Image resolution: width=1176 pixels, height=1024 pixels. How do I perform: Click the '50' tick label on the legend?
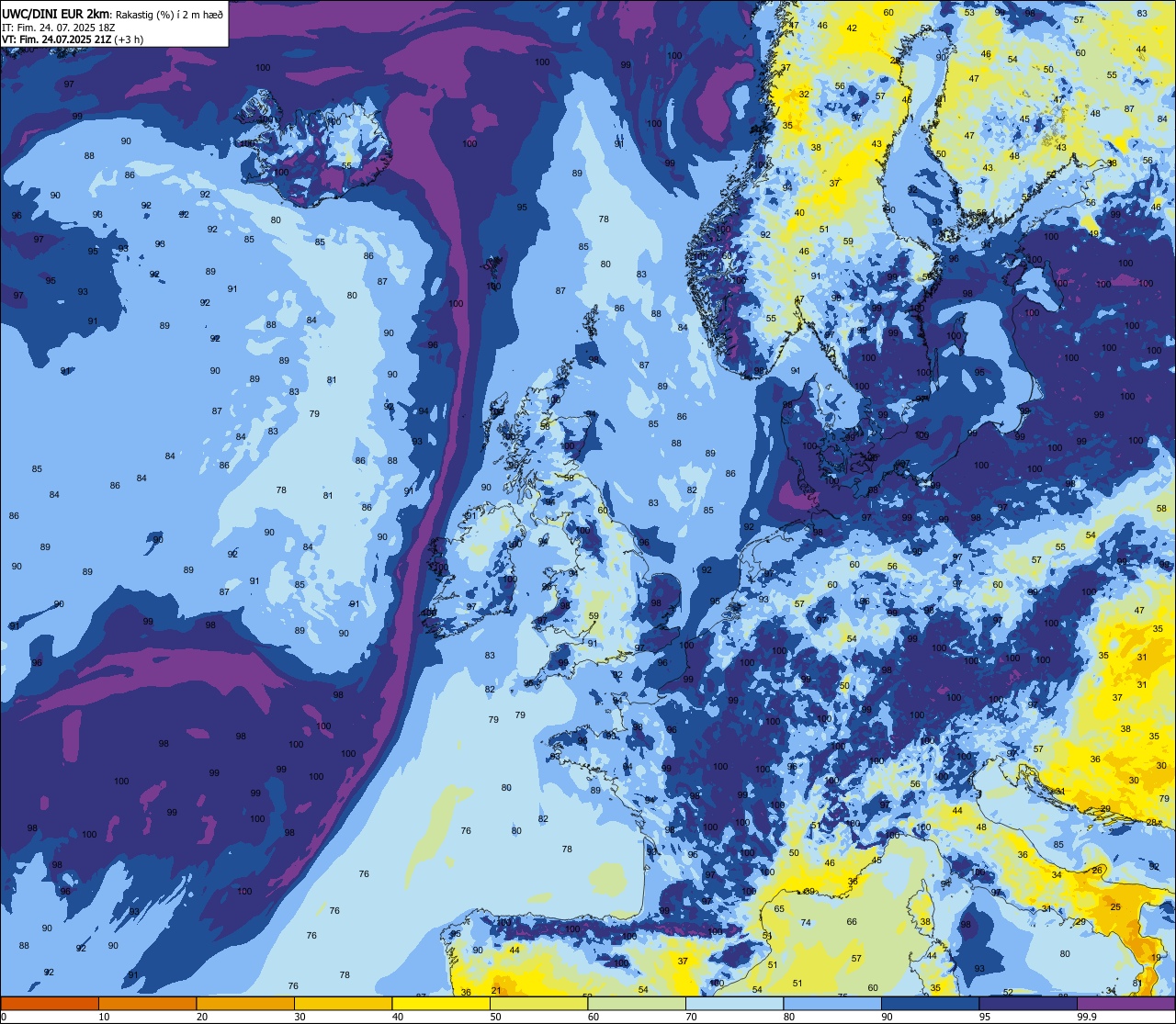(495, 1017)
